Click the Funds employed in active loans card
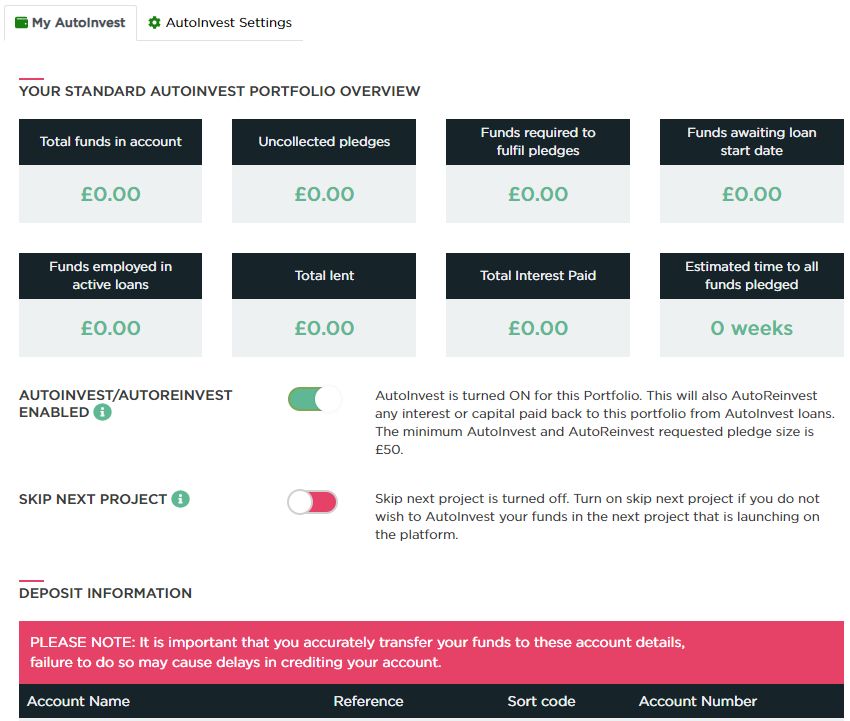Screen dimensions: 850x721 (111, 305)
